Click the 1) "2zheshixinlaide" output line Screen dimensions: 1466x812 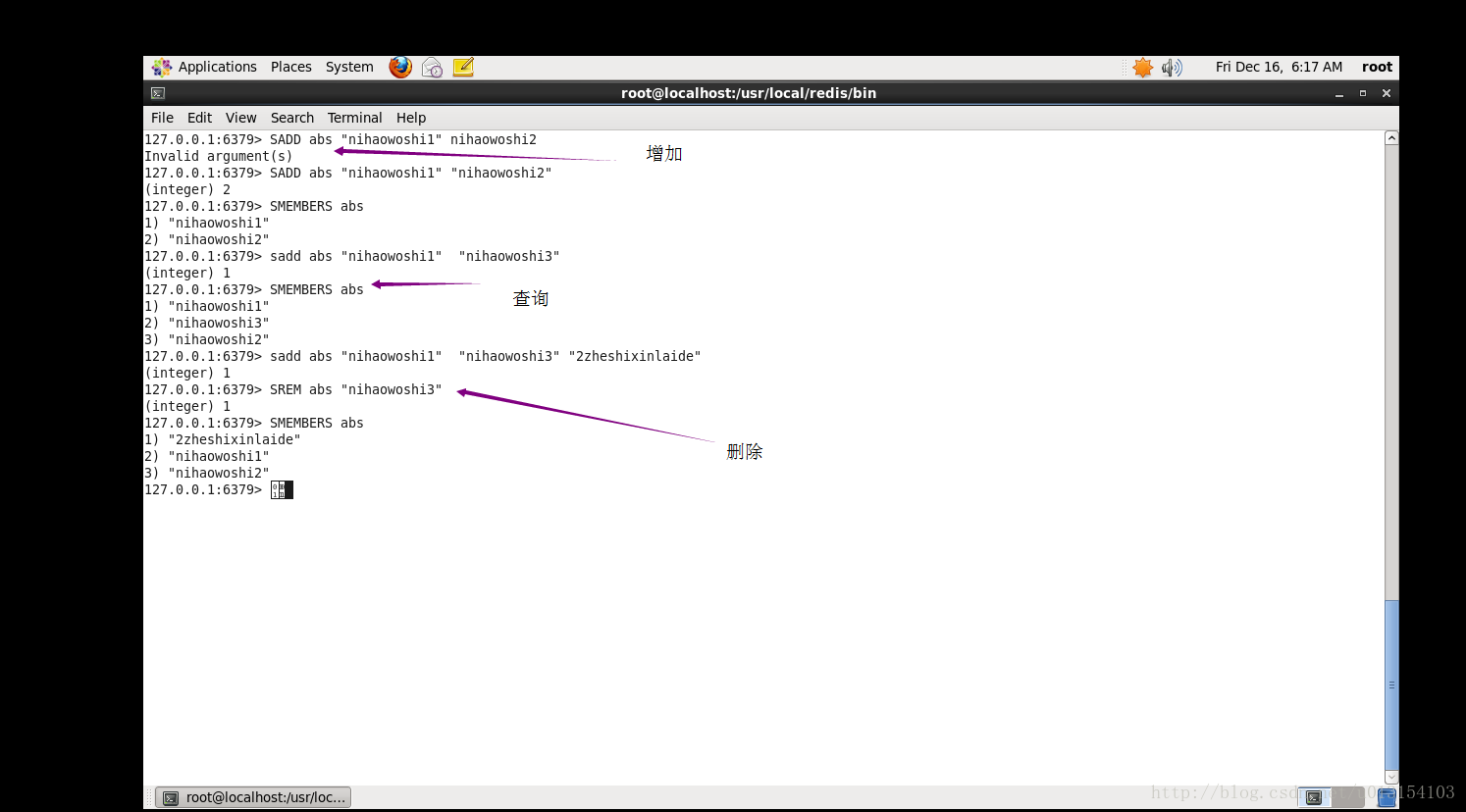click(x=223, y=439)
